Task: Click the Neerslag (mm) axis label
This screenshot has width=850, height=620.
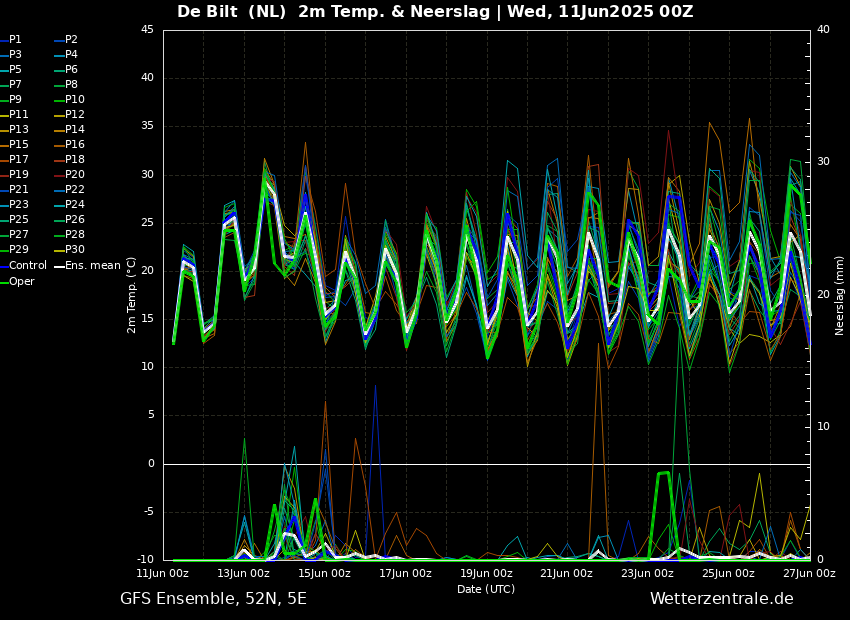Action: click(x=840, y=295)
